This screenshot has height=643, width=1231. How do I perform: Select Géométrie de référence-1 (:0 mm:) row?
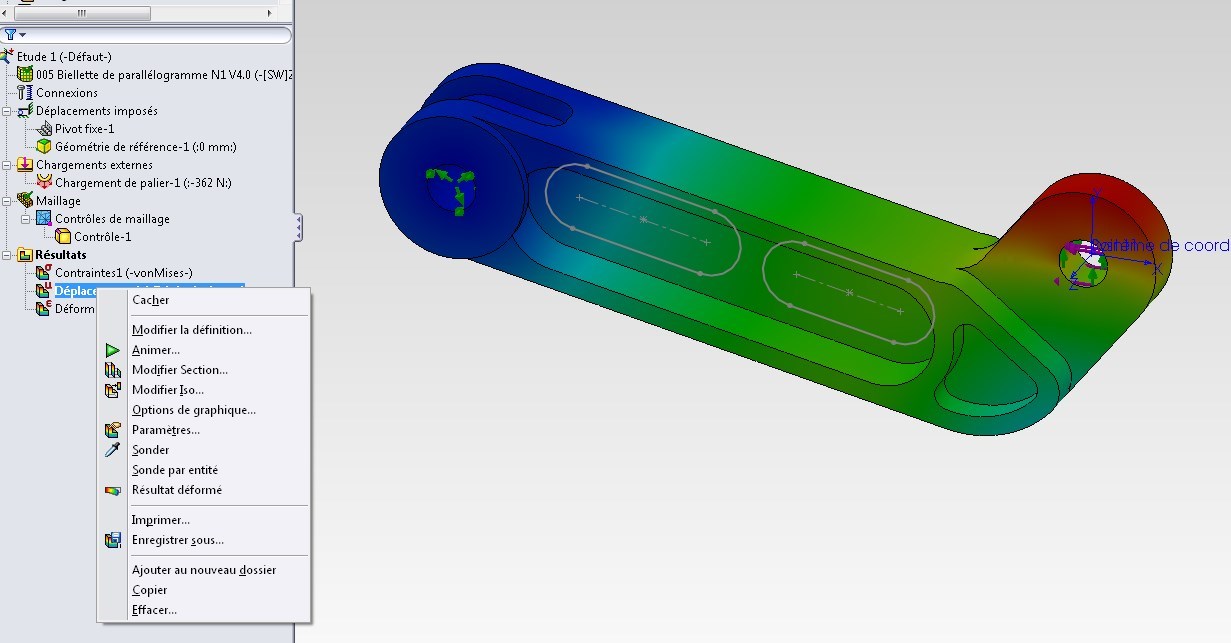pyautogui.click(x=145, y=146)
